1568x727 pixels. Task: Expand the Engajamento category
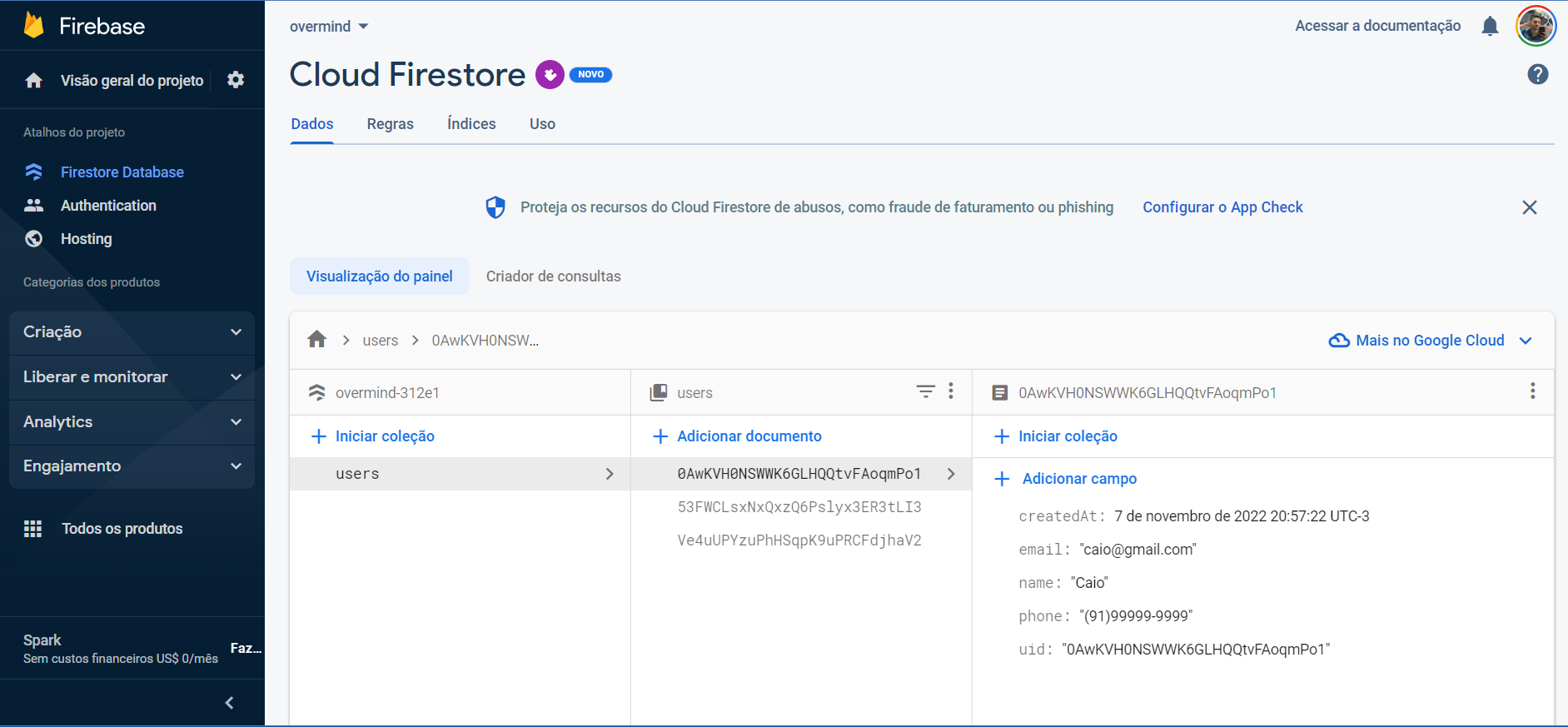coord(132,466)
